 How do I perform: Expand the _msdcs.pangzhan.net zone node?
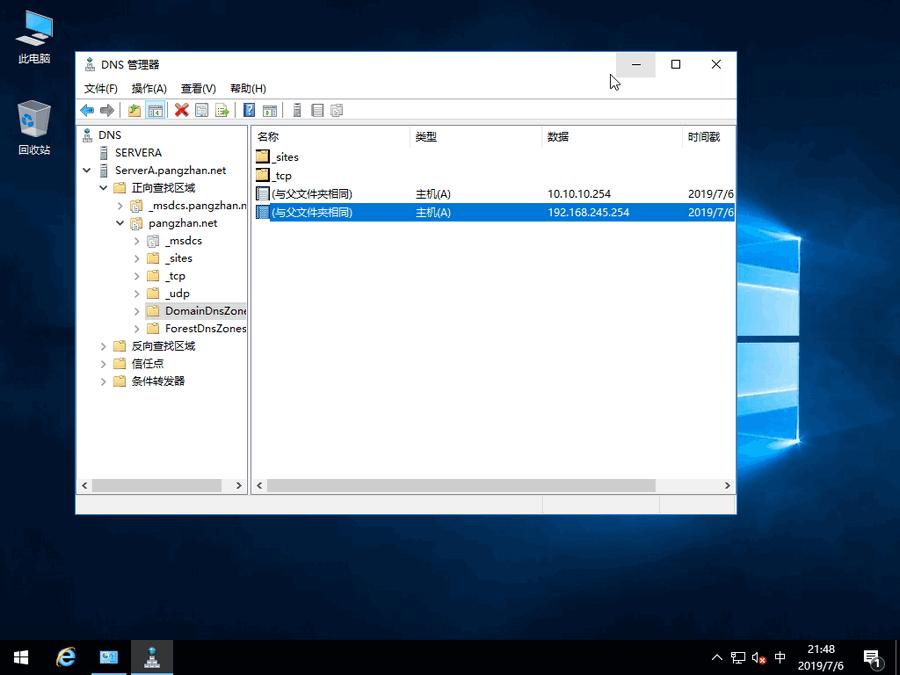[118, 205]
